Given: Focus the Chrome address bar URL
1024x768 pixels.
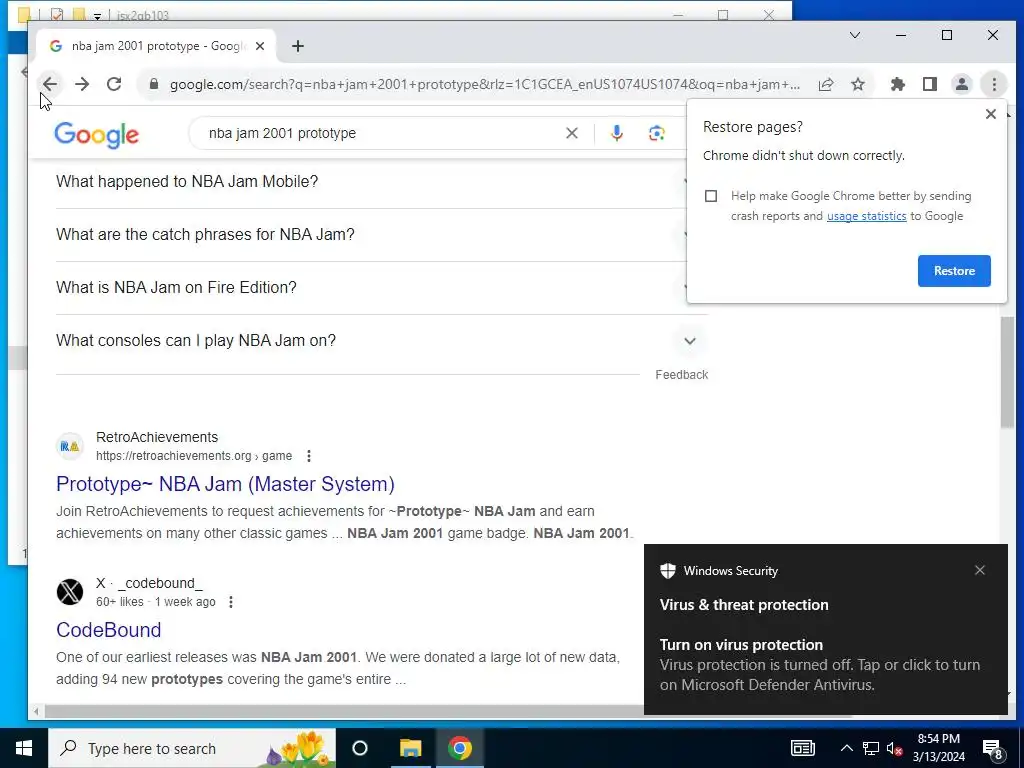Looking at the screenshot, I should [484, 84].
